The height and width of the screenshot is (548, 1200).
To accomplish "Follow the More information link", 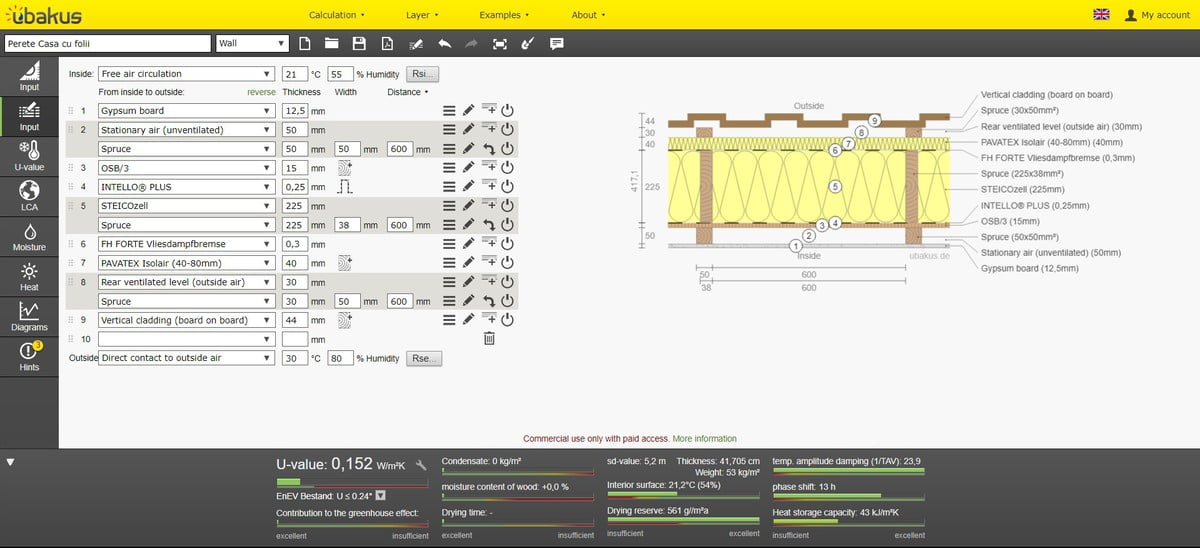I will click(705, 439).
